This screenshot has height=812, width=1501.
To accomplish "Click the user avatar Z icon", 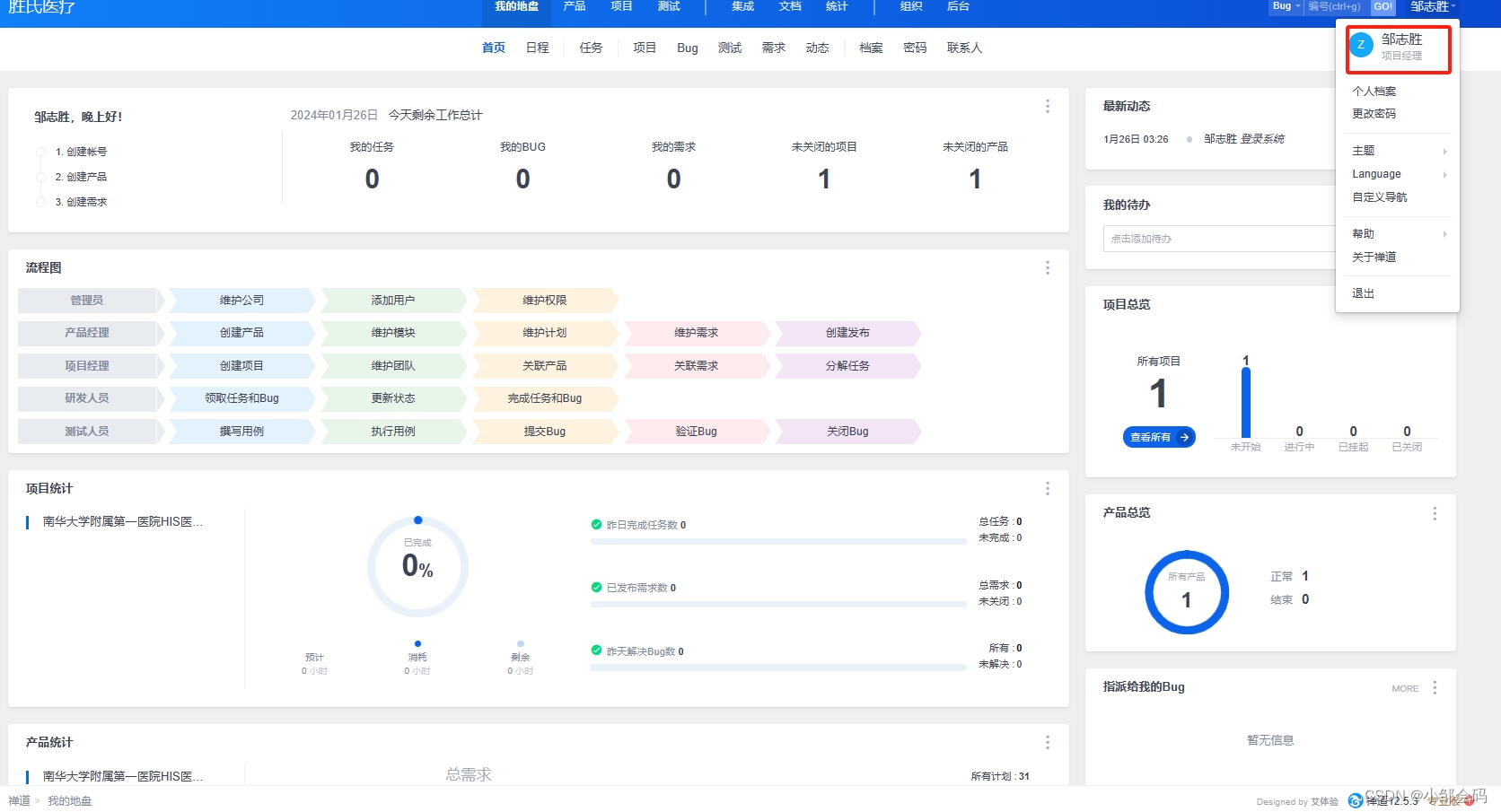I will click(1361, 45).
